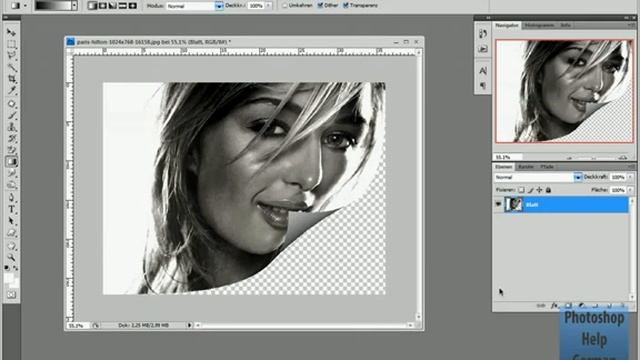640x360 pixels.
Task: Open the Modus blend mode dropdown
Action: coord(219,6)
